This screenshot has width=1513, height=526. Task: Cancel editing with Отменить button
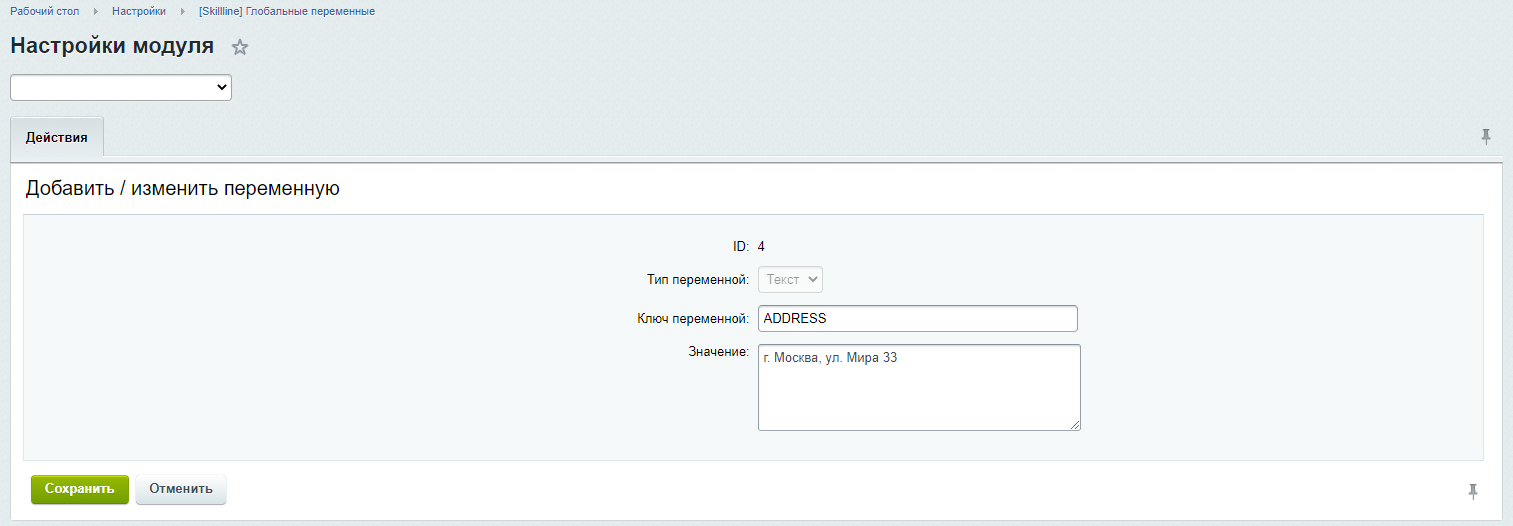coord(181,489)
